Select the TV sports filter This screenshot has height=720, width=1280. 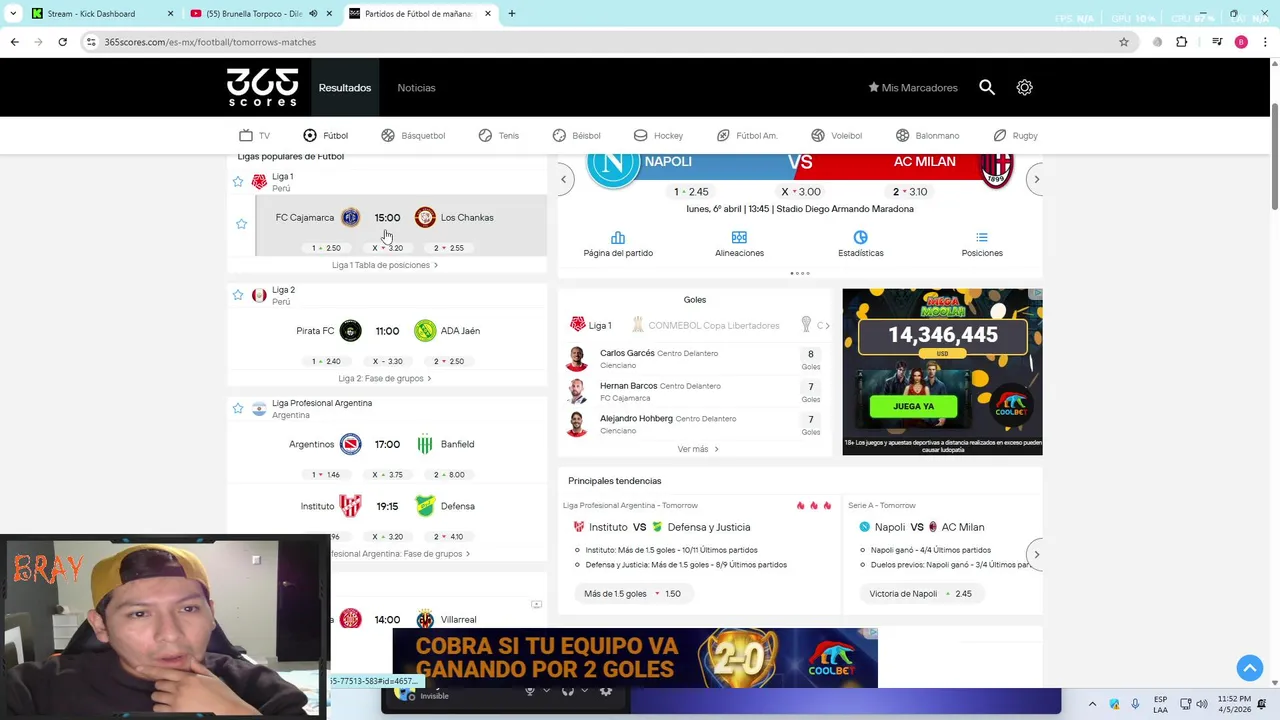(254, 135)
